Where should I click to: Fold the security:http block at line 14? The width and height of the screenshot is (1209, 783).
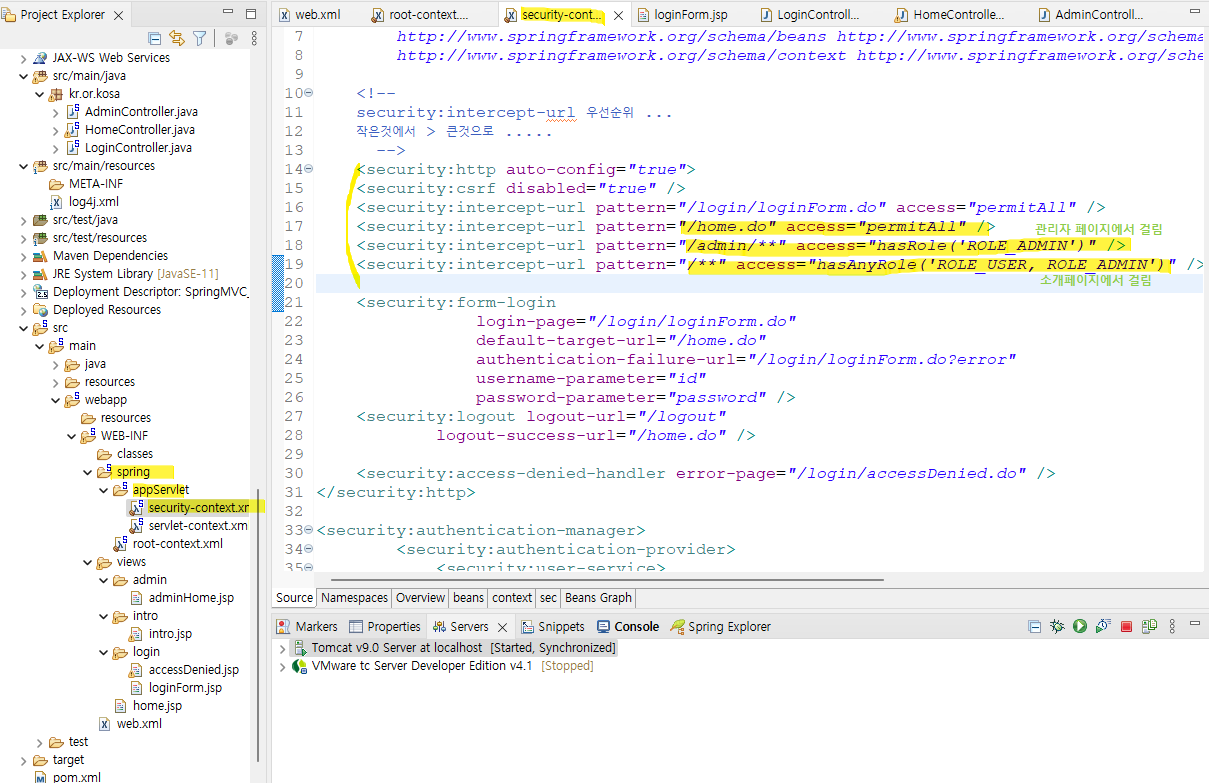308,169
